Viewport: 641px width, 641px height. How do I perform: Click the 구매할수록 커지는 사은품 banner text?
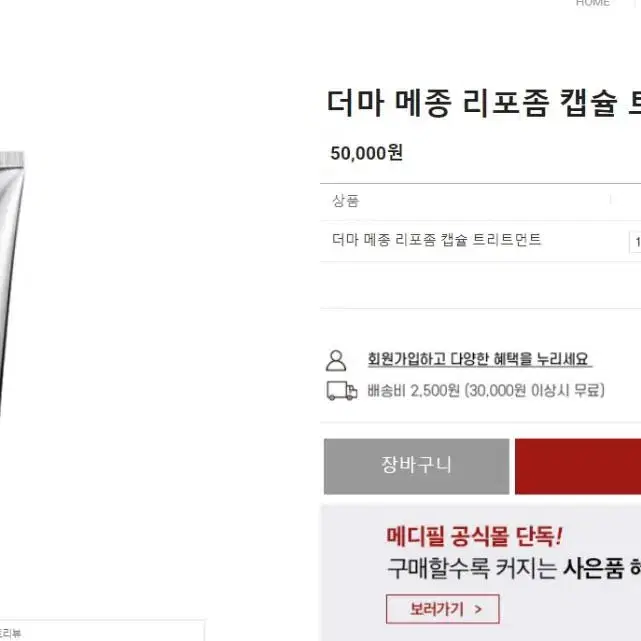pos(514,569)
